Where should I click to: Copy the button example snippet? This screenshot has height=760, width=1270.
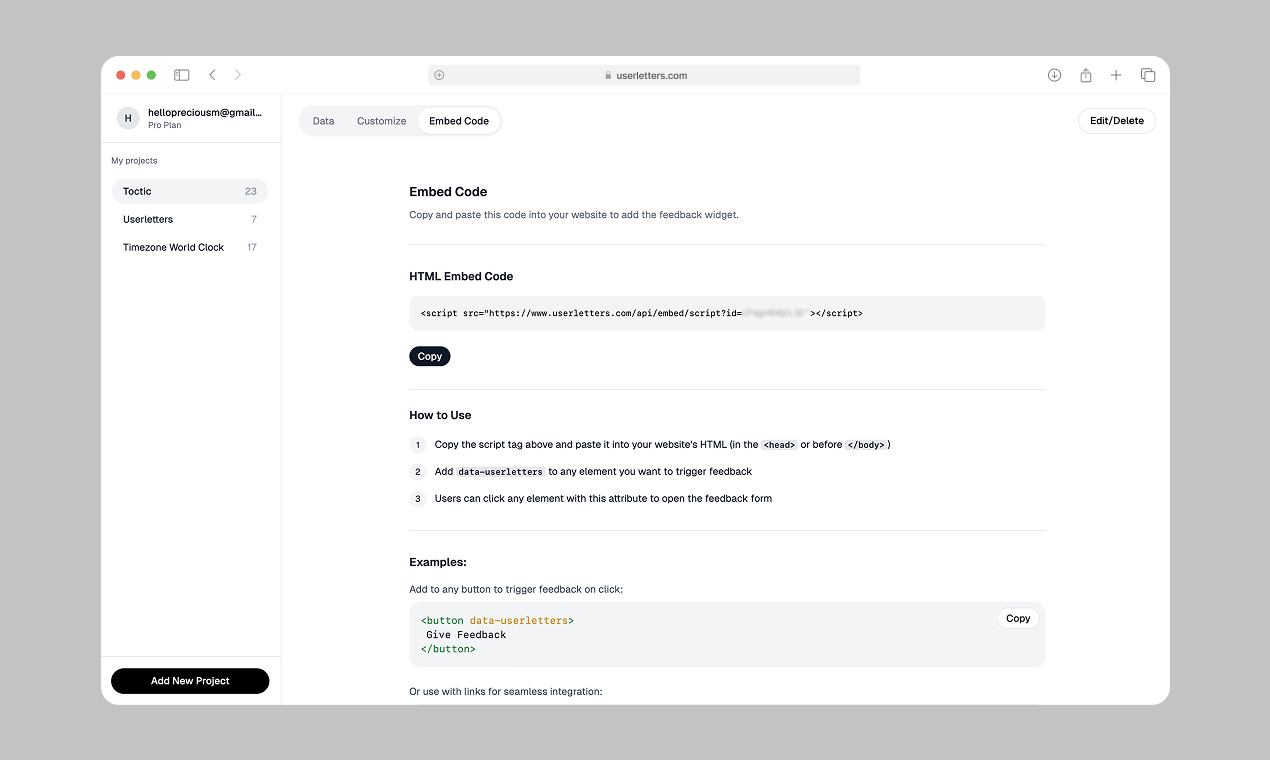(1017, 618)
